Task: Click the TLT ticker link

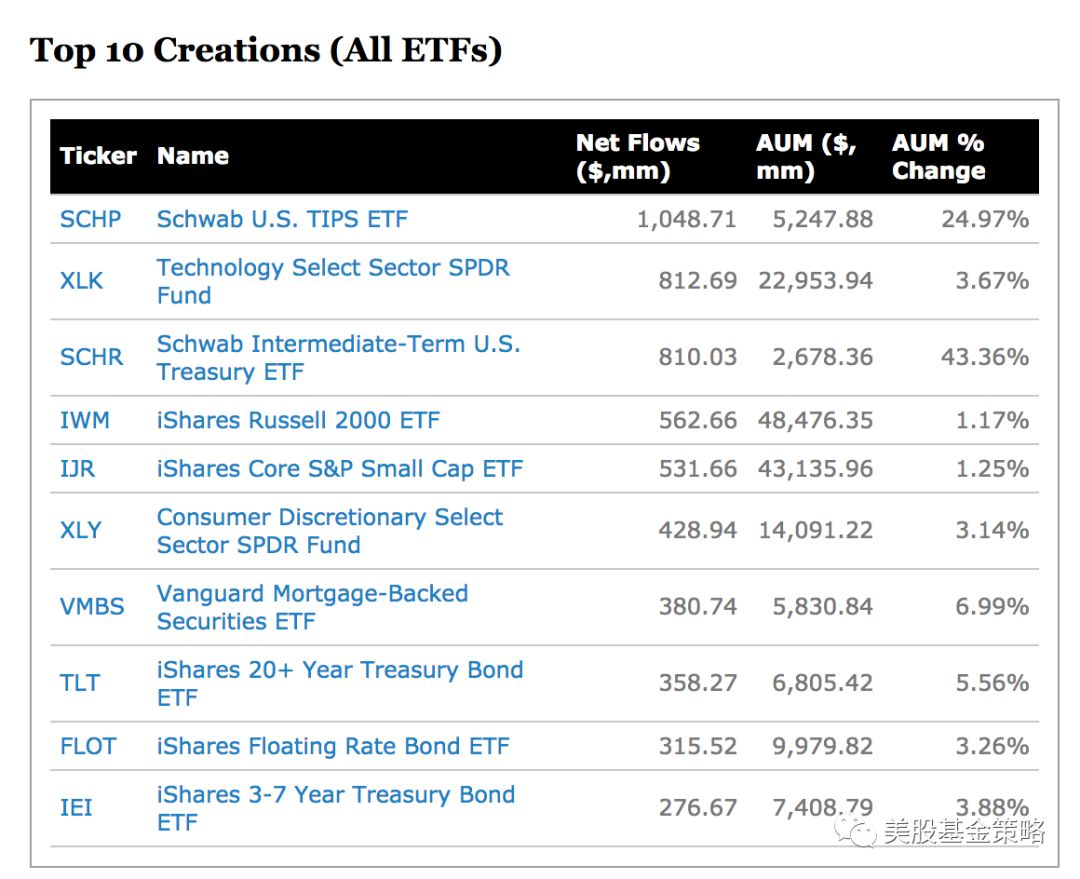Action: pyautogui.click(x=79, y=683)
